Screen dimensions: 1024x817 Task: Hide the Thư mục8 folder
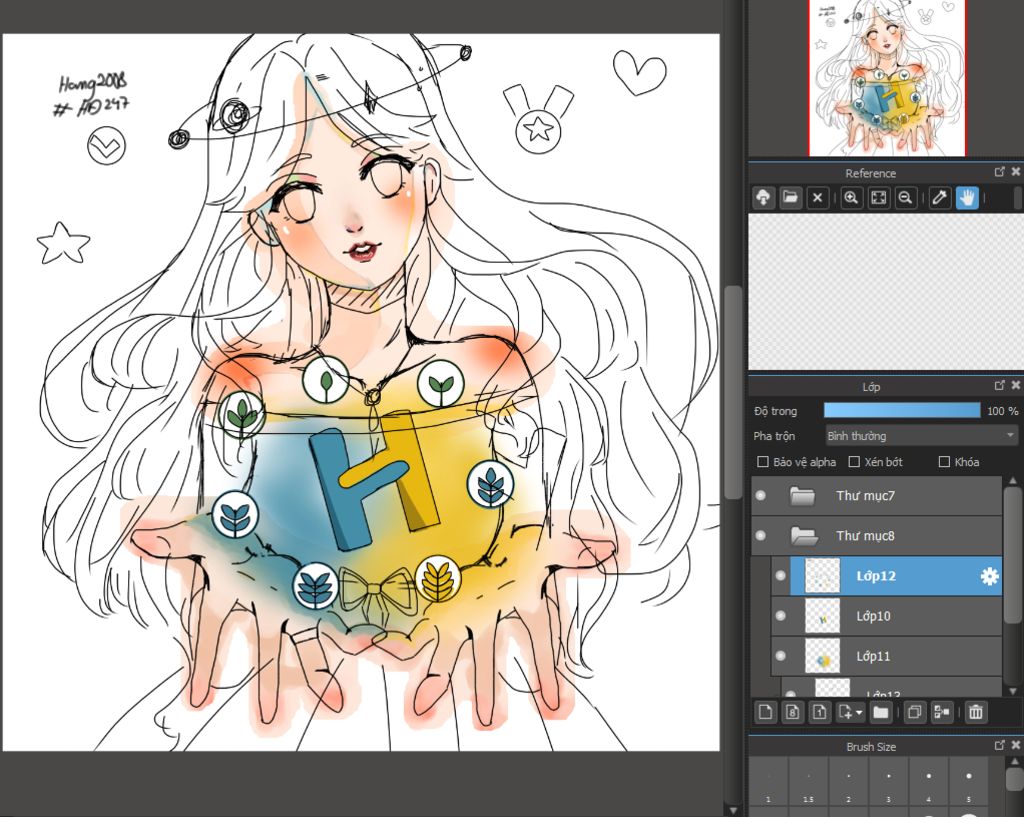pos(760,536)
